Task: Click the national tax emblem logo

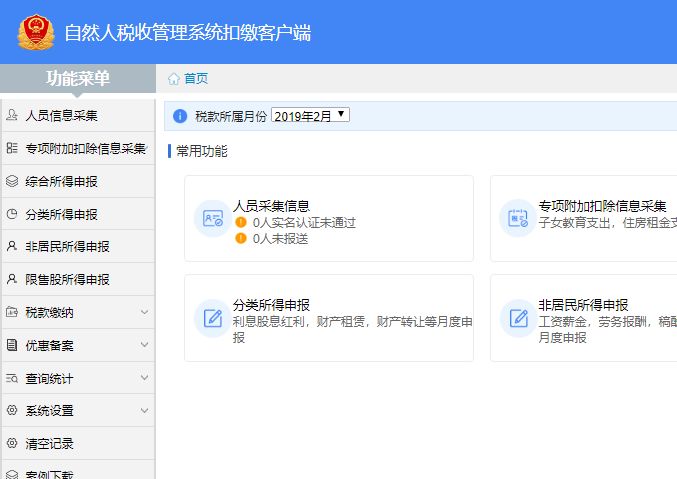Action: (x=36, y=32)
